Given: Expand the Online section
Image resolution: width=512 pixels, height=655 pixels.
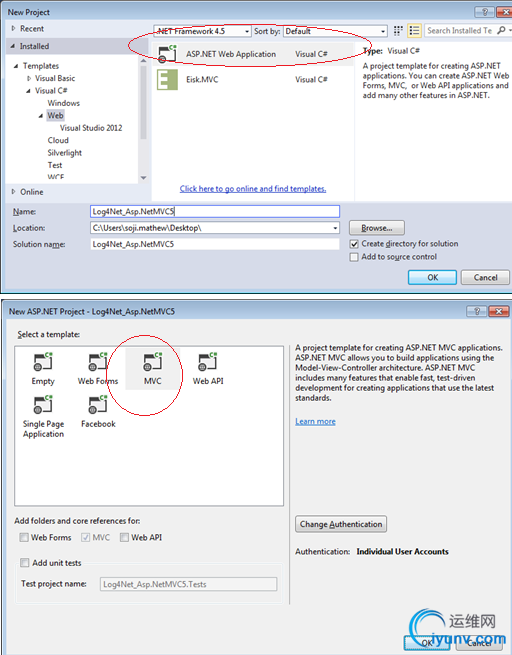Looking at the screenshot, I should (13, 192).
